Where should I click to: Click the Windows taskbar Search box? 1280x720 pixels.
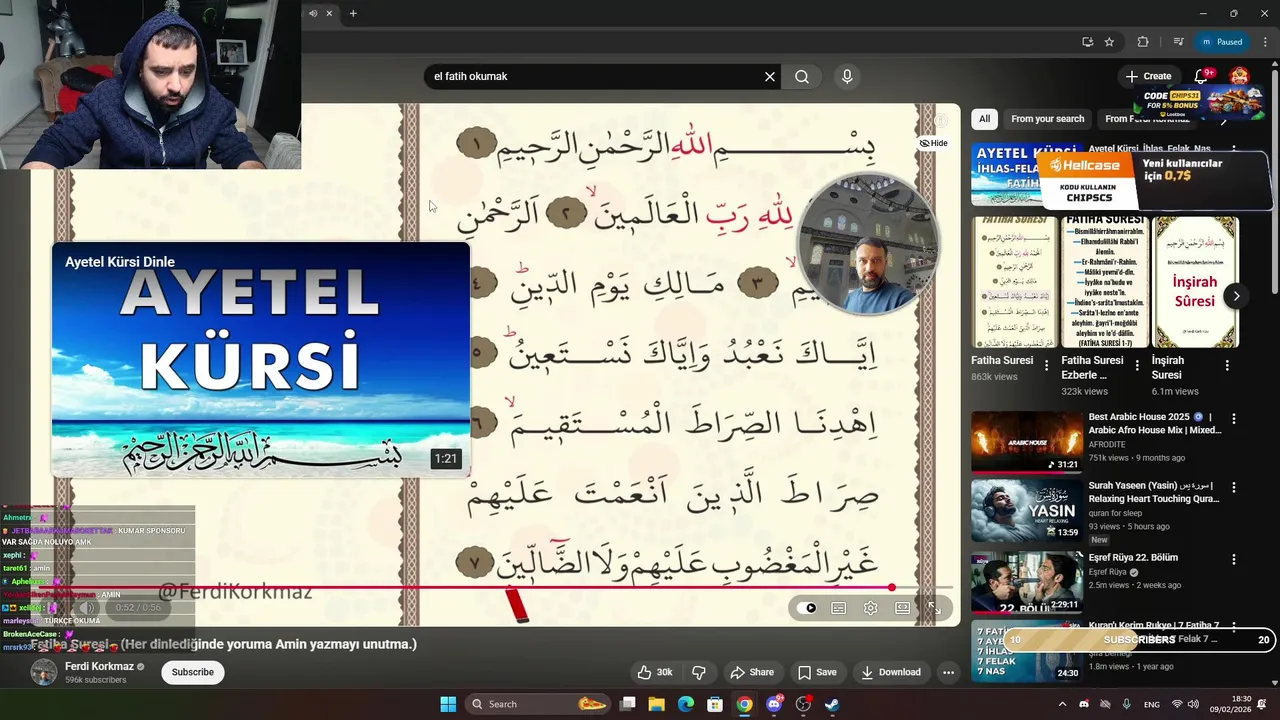(x=538, y=704)
